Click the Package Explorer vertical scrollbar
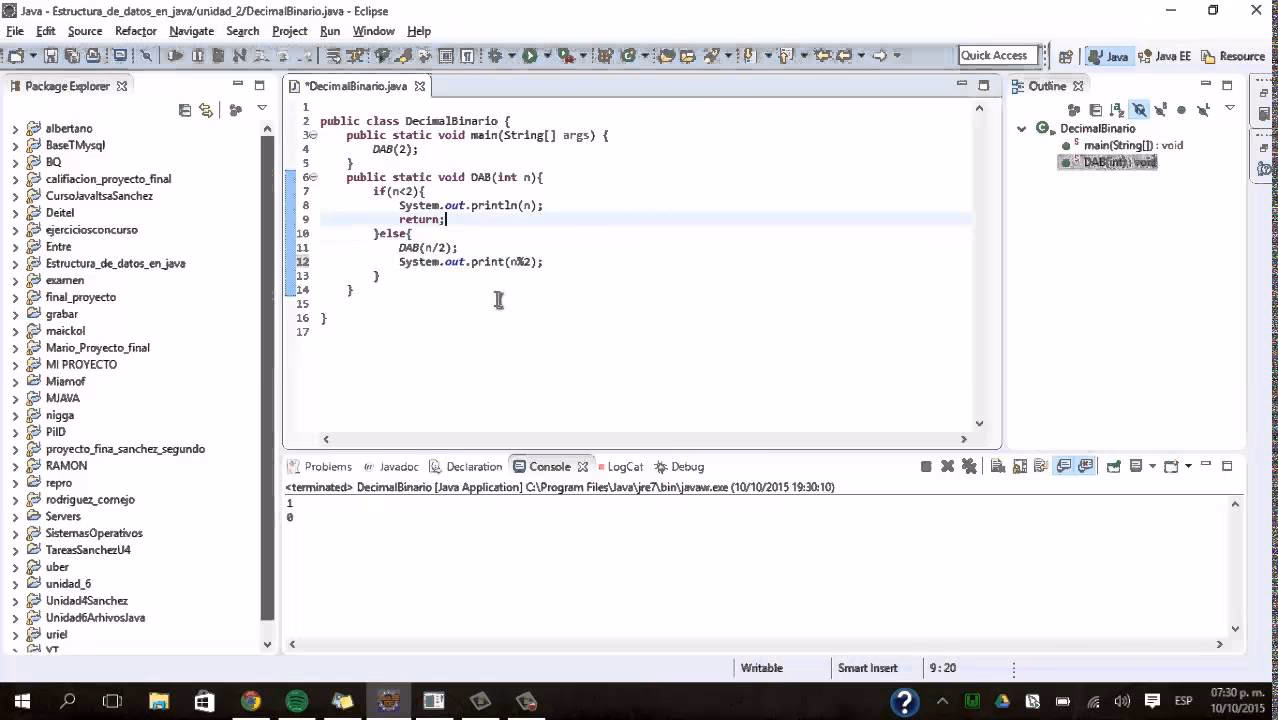 pos(267,380)
